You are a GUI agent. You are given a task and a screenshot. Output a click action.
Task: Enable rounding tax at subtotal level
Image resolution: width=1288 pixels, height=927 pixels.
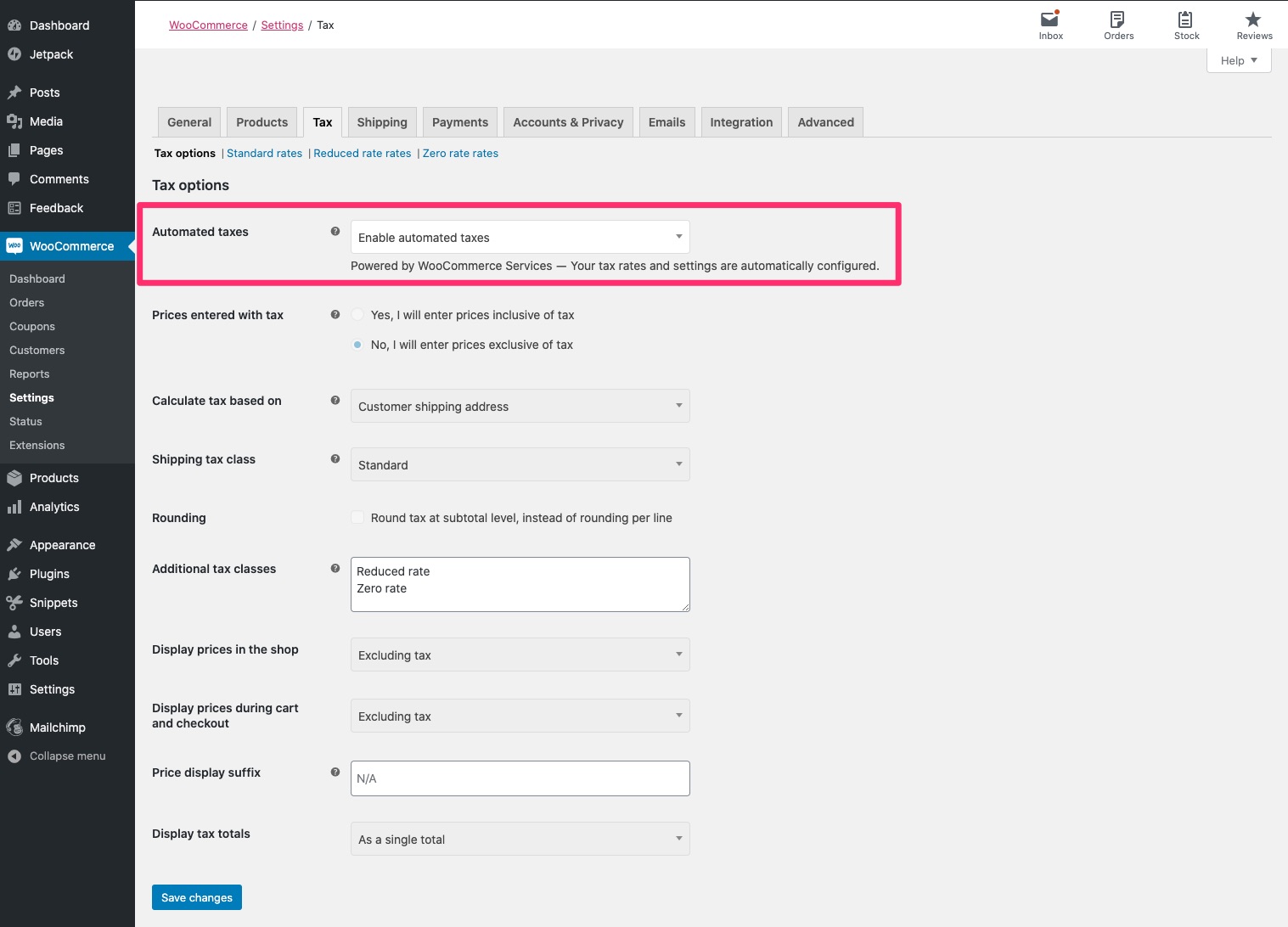[x=357, y=517]
